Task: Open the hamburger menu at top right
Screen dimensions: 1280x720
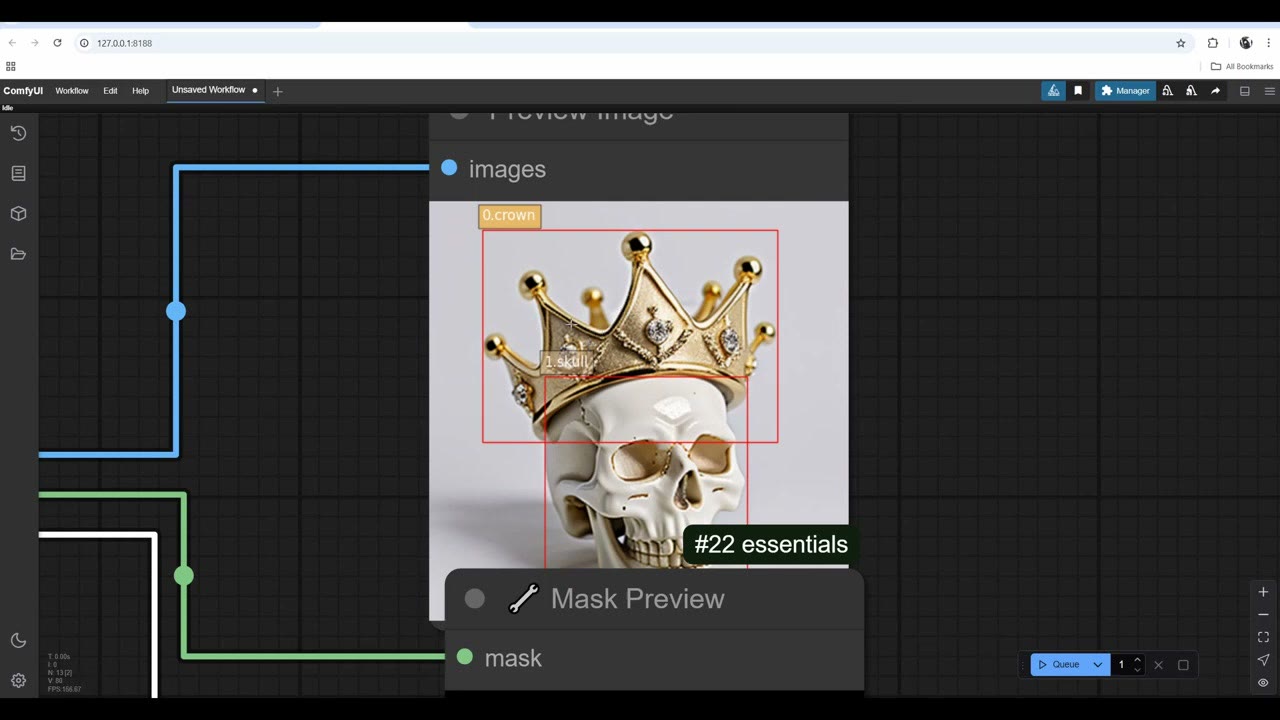Action: click(x=1270, y=91)
